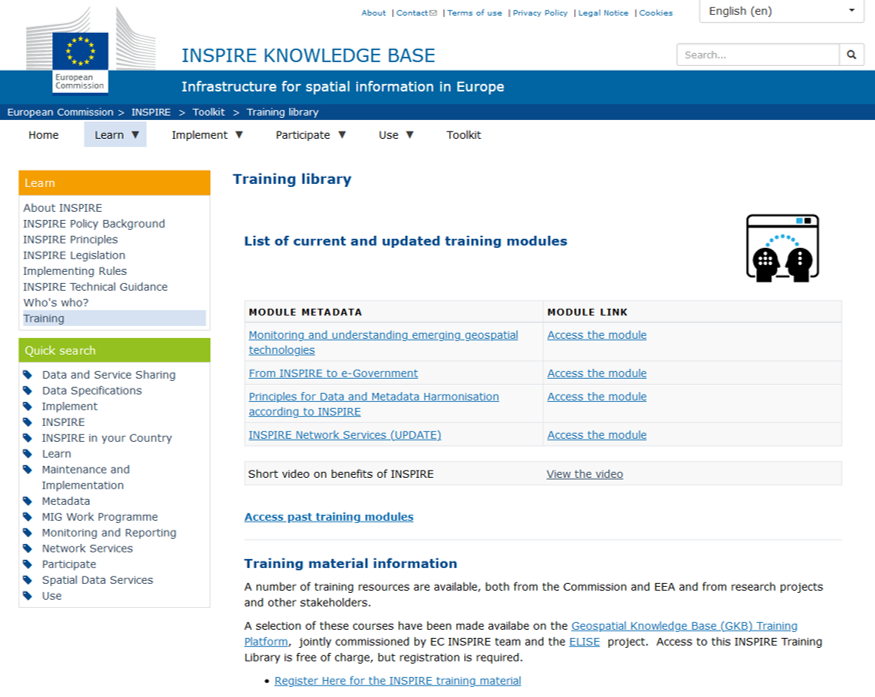Click the tag icon beside Data and Service Sharing
The image size is (875, 697).
click(x=28, y=374)
